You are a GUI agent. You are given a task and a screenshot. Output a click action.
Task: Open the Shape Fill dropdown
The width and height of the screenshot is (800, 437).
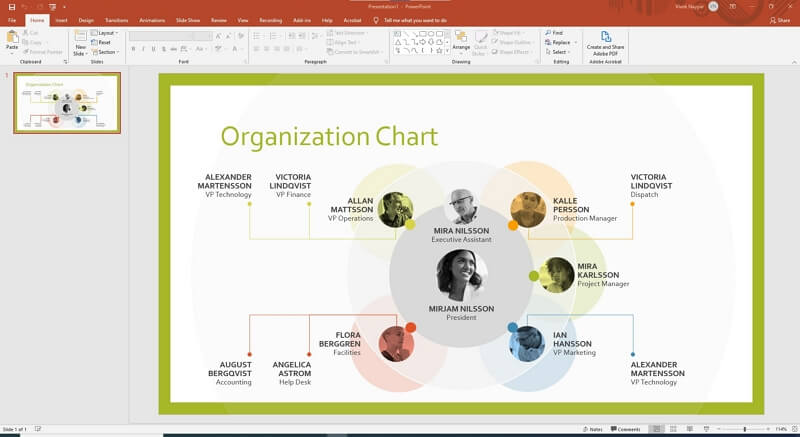click(508, 33)
